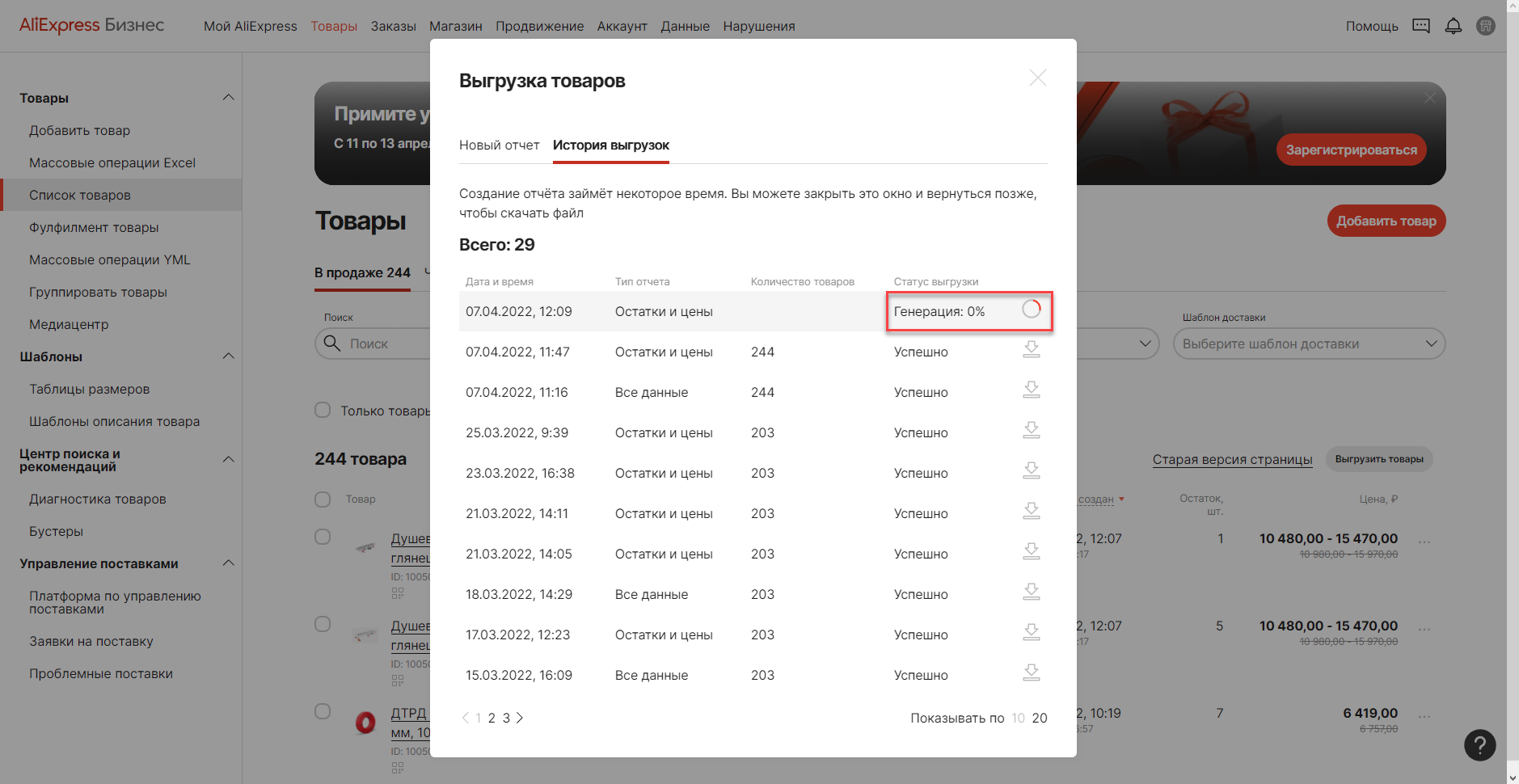
Task: Open Диагностика товаров in sidebar
Action: point(98,499)
